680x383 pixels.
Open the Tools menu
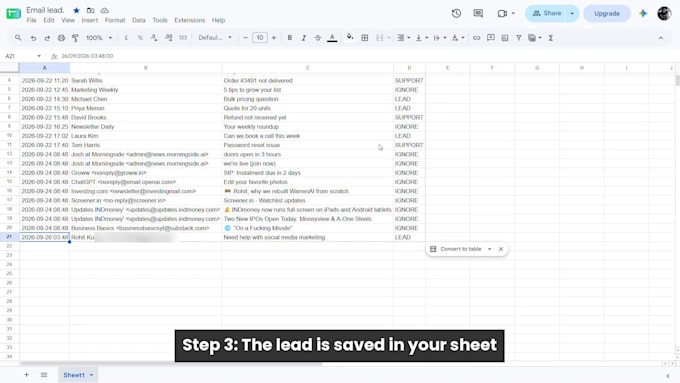coord(160,20)
